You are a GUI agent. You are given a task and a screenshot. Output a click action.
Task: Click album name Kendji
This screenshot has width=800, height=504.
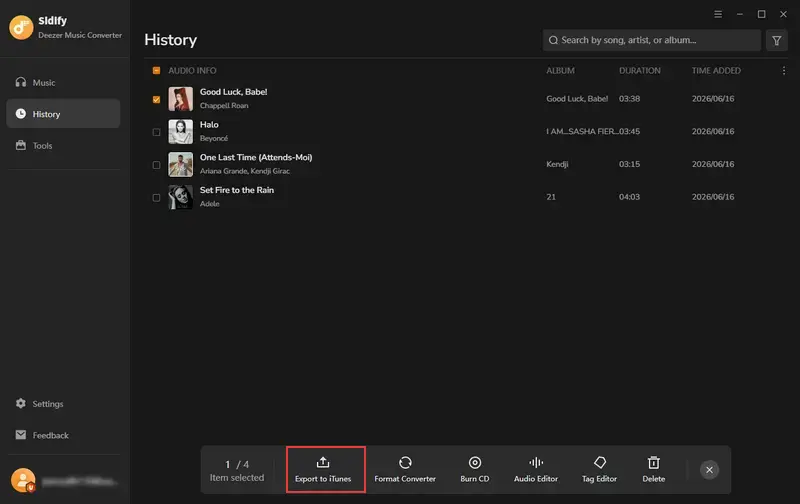[557, 164]
